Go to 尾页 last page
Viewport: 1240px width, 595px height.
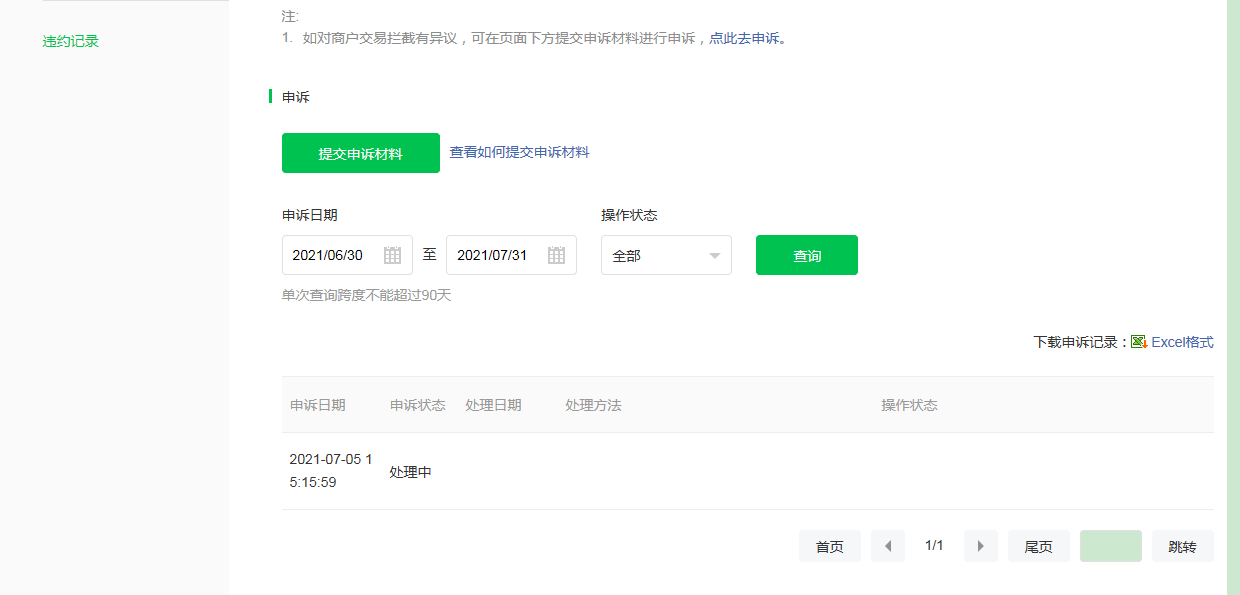[x=1039, y=546]
